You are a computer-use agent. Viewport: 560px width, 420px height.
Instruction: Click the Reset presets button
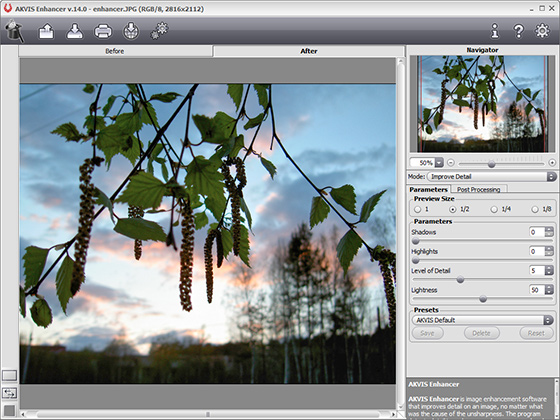pos(536,333)
